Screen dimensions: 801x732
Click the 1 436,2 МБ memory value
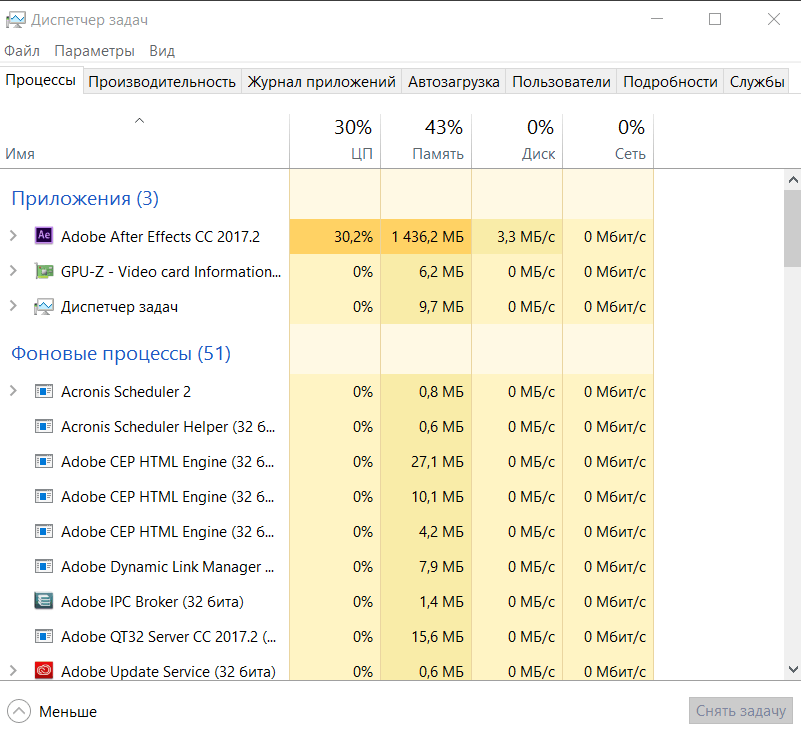428,237
